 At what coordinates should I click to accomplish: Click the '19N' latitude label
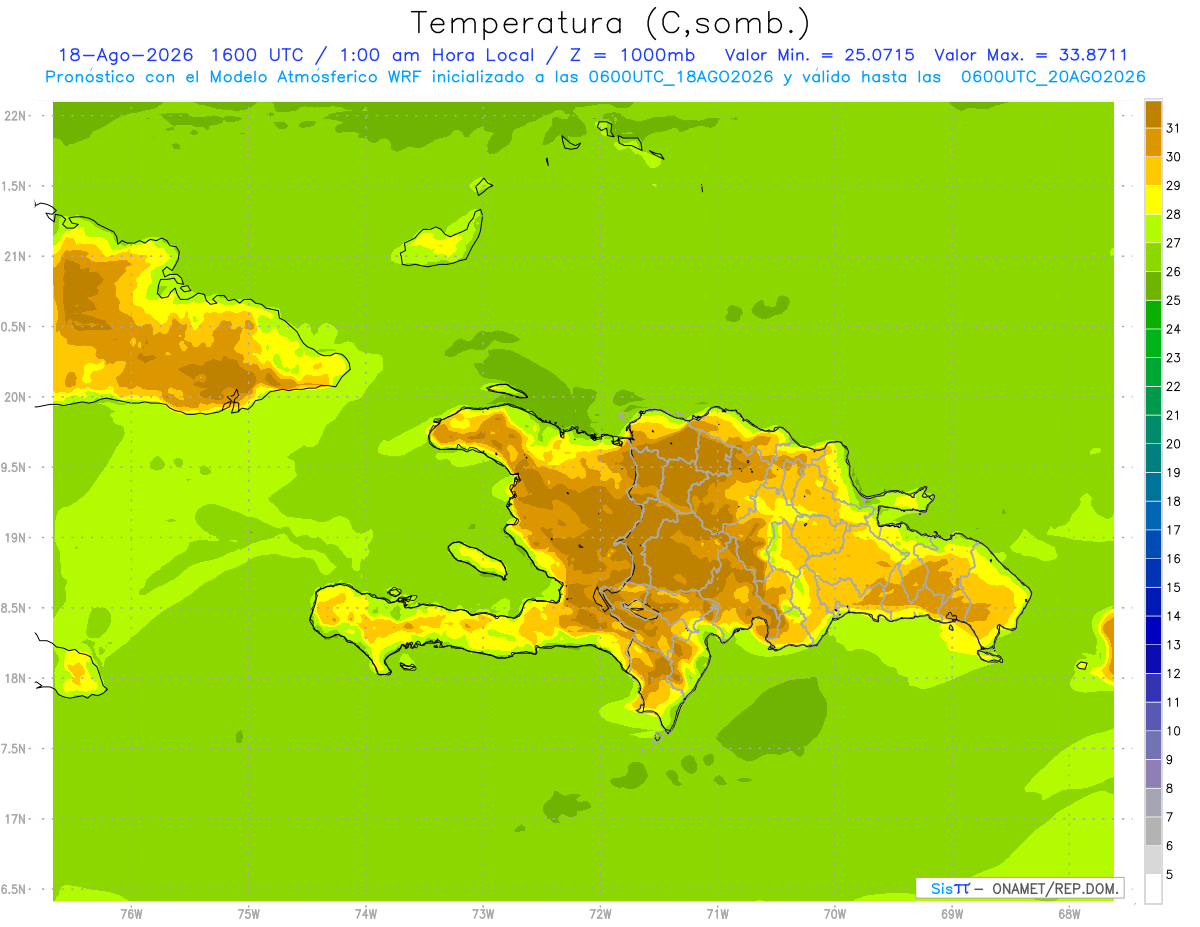(x=15, y=538)
